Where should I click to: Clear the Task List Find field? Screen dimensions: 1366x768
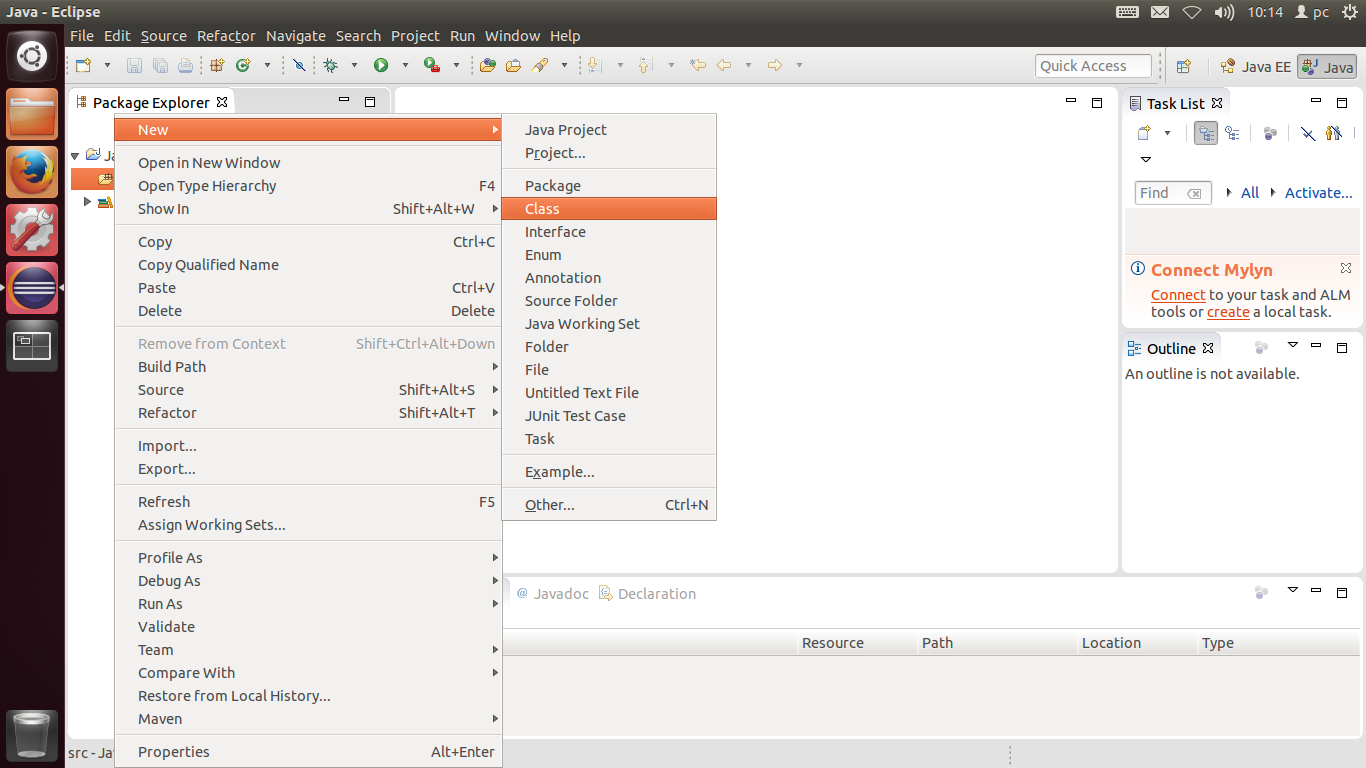click(x=1194, y=193)
